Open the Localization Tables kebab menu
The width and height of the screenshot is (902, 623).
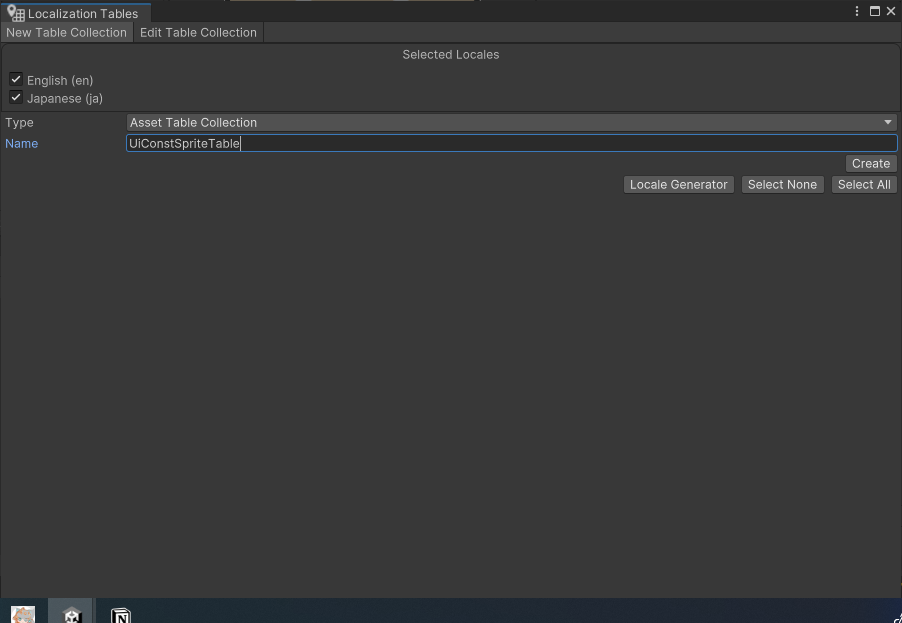point(857,12)
